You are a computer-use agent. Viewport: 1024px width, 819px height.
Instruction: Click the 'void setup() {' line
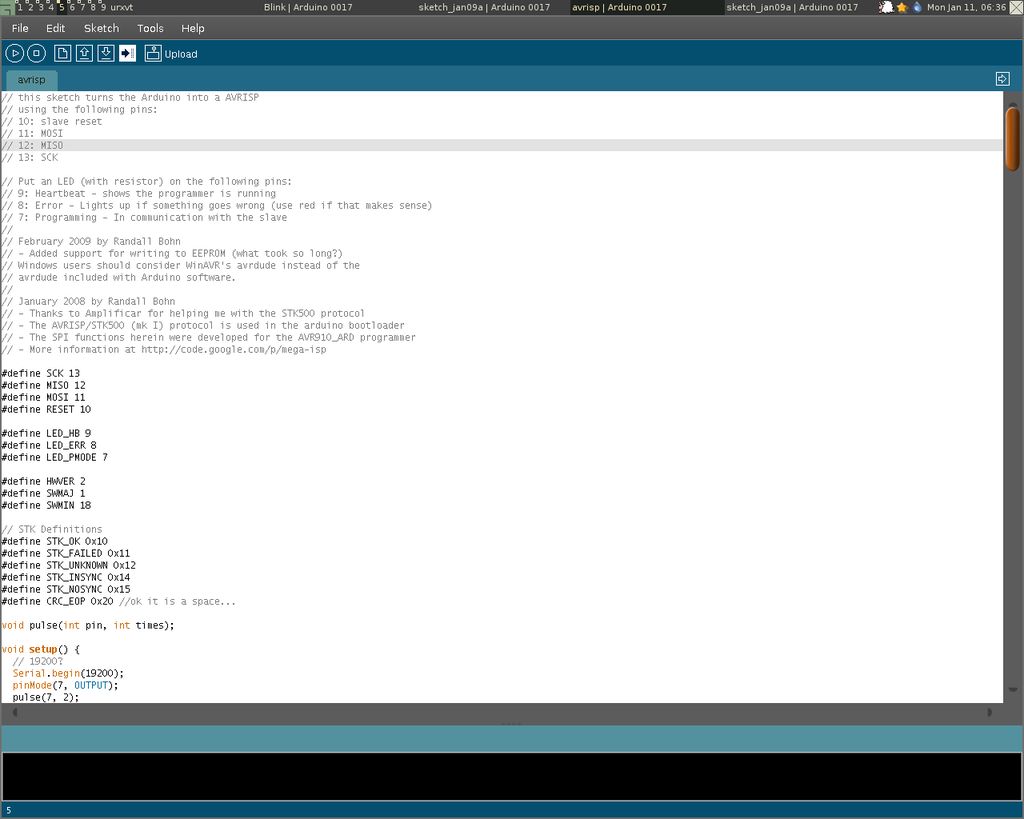point(40,649)
